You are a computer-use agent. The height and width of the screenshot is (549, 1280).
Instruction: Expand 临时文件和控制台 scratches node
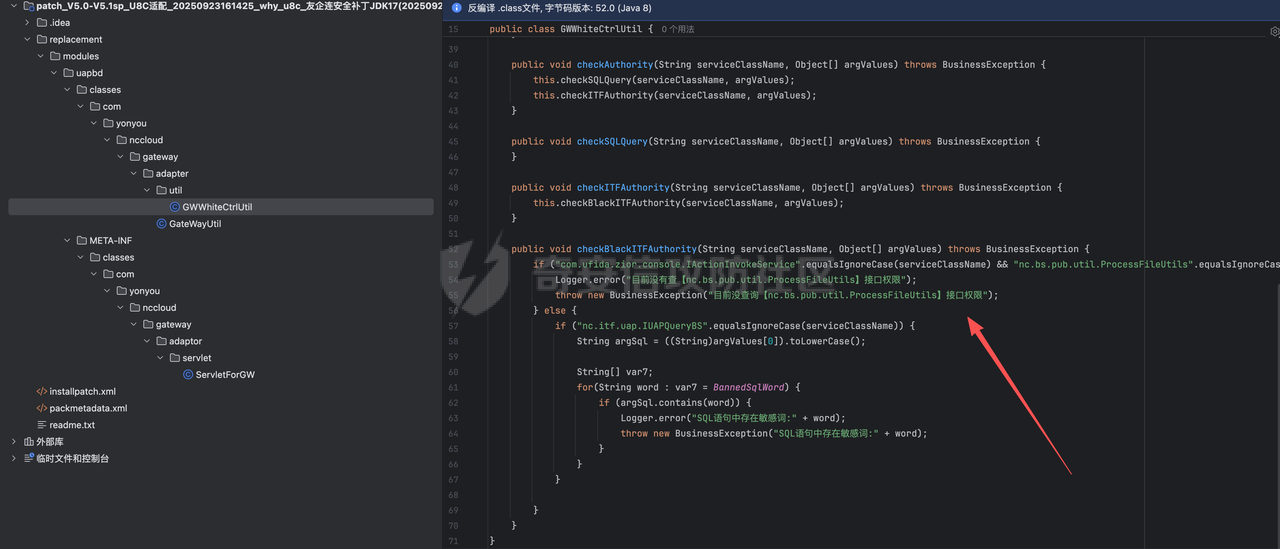coord(14,459)
